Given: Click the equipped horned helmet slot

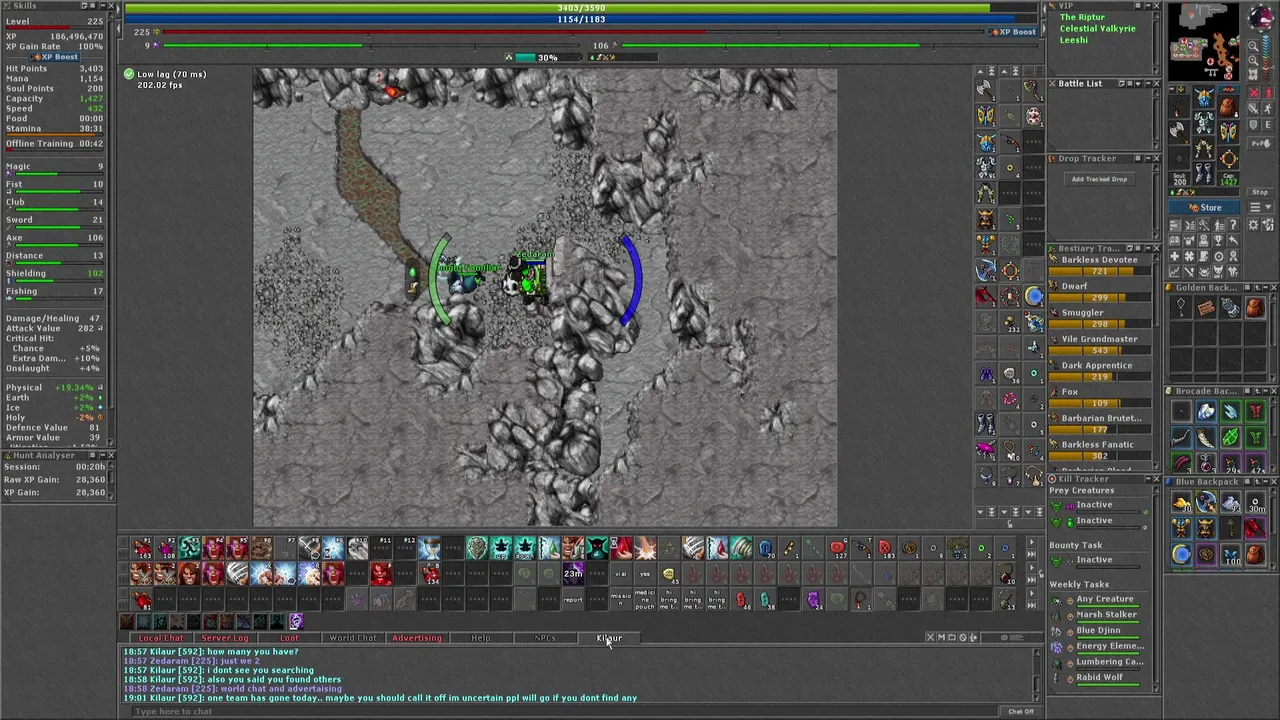Looking at the screenshot, I should [x=1203, y=97].
